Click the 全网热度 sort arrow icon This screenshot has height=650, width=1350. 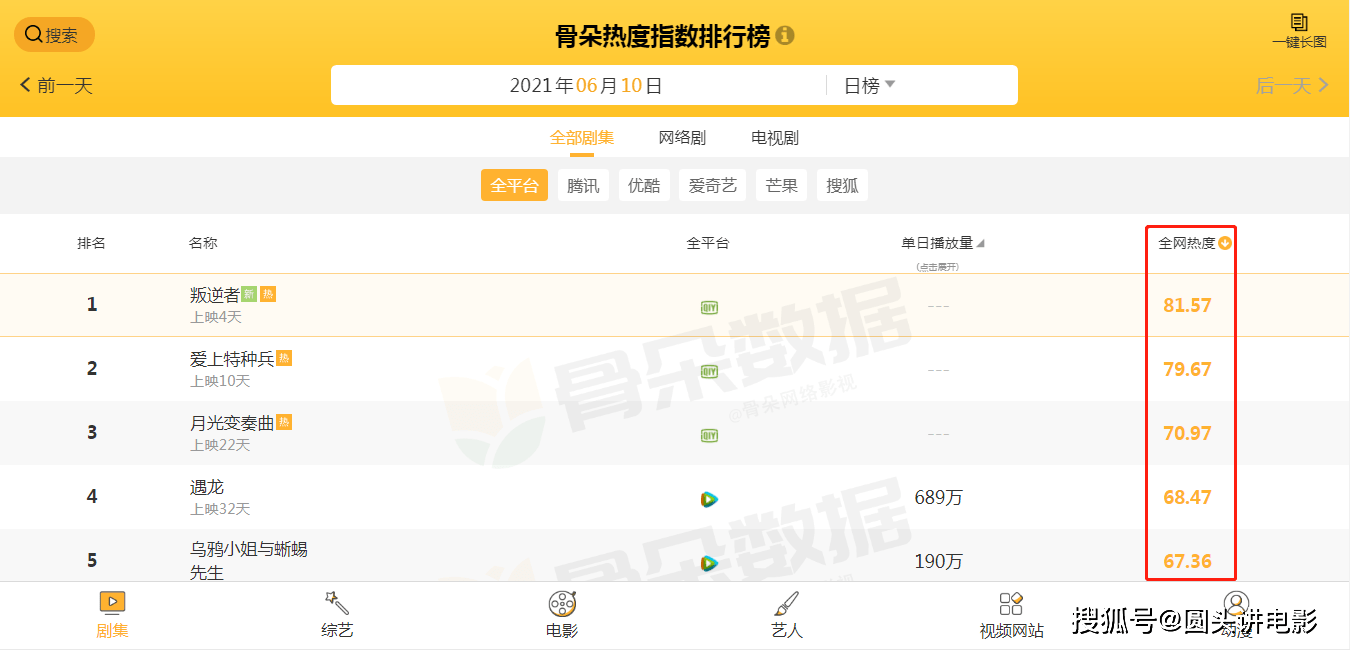click(x=1225, y=243)
